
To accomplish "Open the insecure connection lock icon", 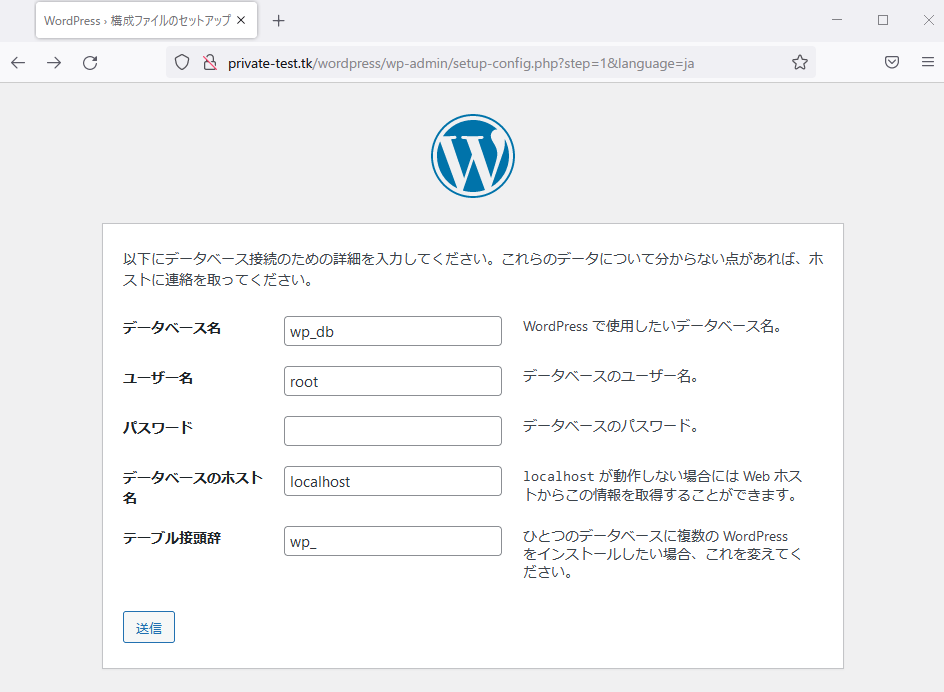I will point(210,63).
